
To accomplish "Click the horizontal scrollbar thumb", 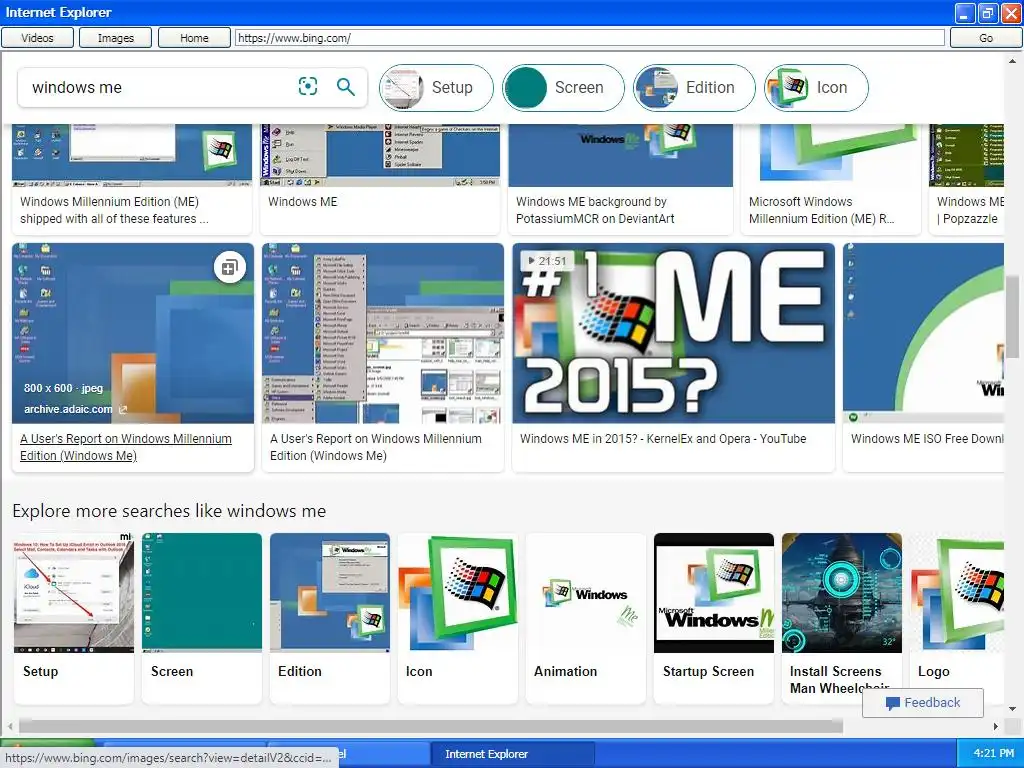I will pos(431,726).
